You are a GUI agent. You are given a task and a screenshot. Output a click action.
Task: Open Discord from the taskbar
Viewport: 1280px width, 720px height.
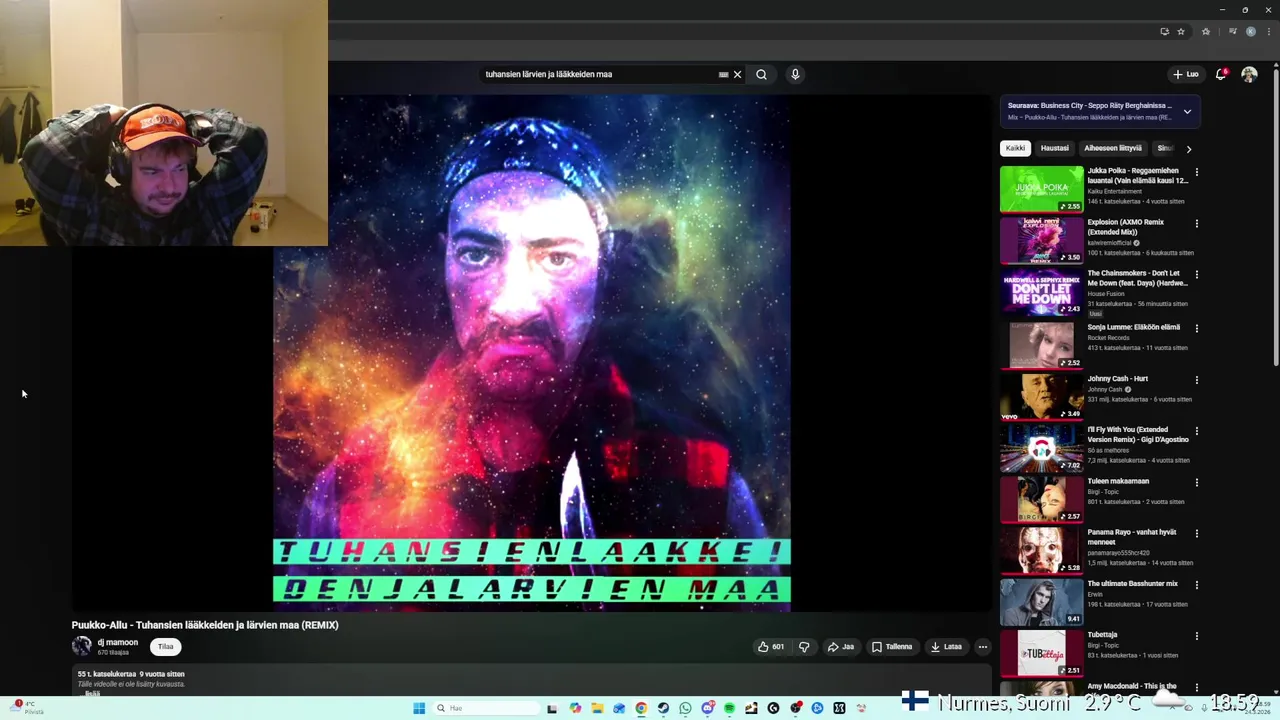click(x=707, y=708)
